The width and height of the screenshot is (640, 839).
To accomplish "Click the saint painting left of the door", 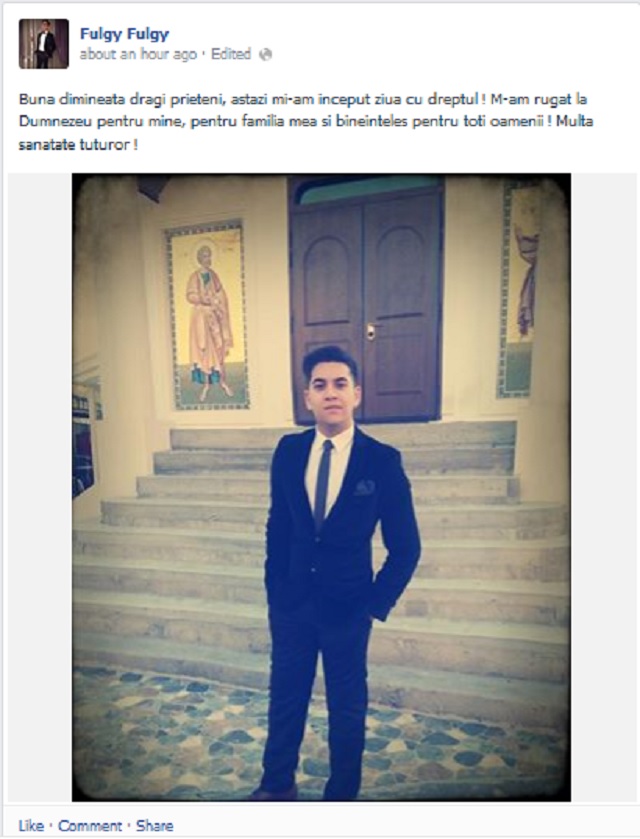I will (208, 316).
